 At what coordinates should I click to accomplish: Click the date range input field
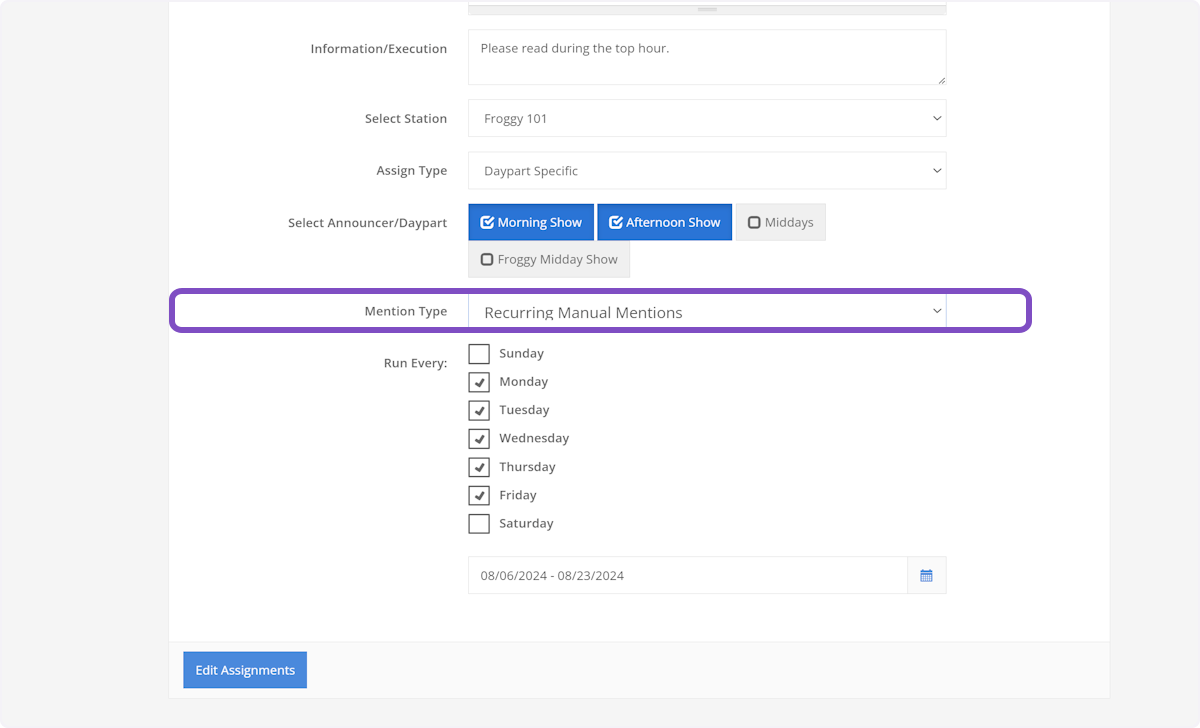(687, 575)
